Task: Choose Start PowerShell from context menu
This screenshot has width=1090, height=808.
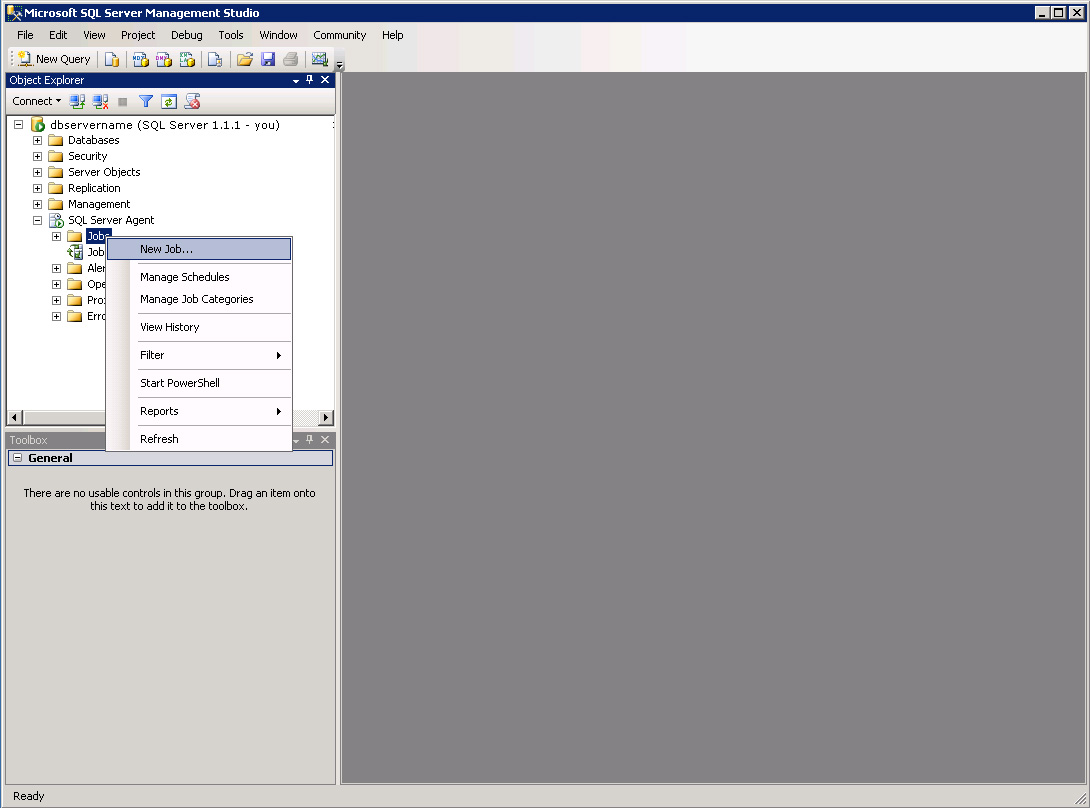Action: click(199, 383)
